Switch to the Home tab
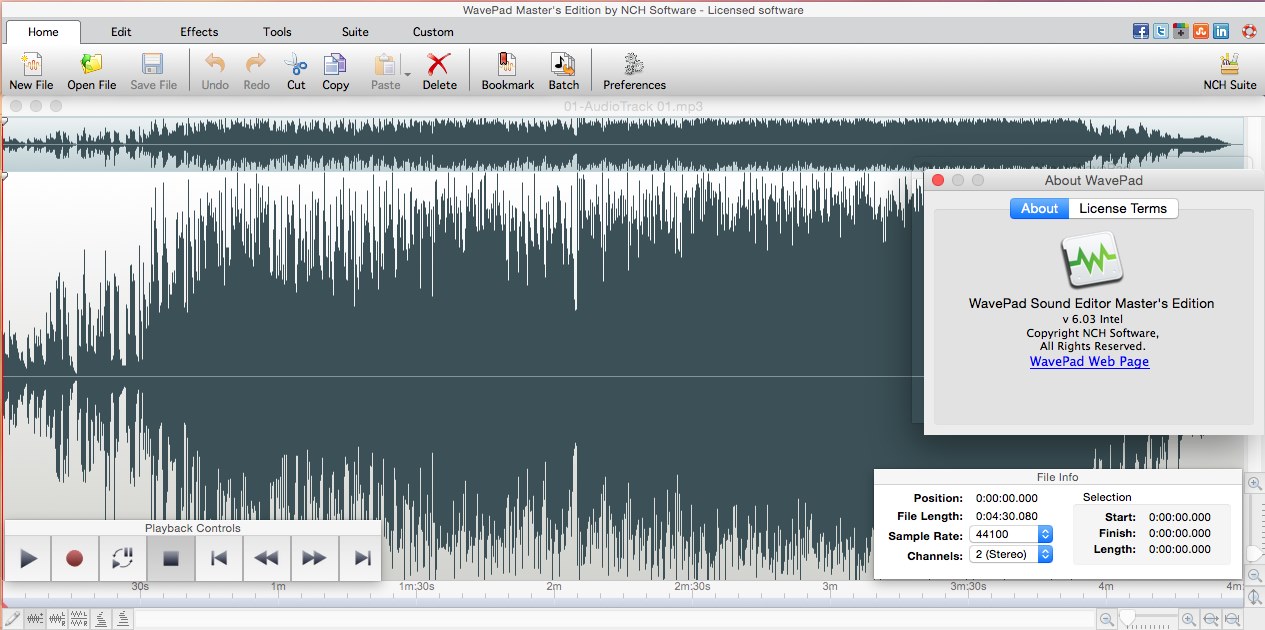This screenshot has width=1265, height=630. (x=43, y=32)
